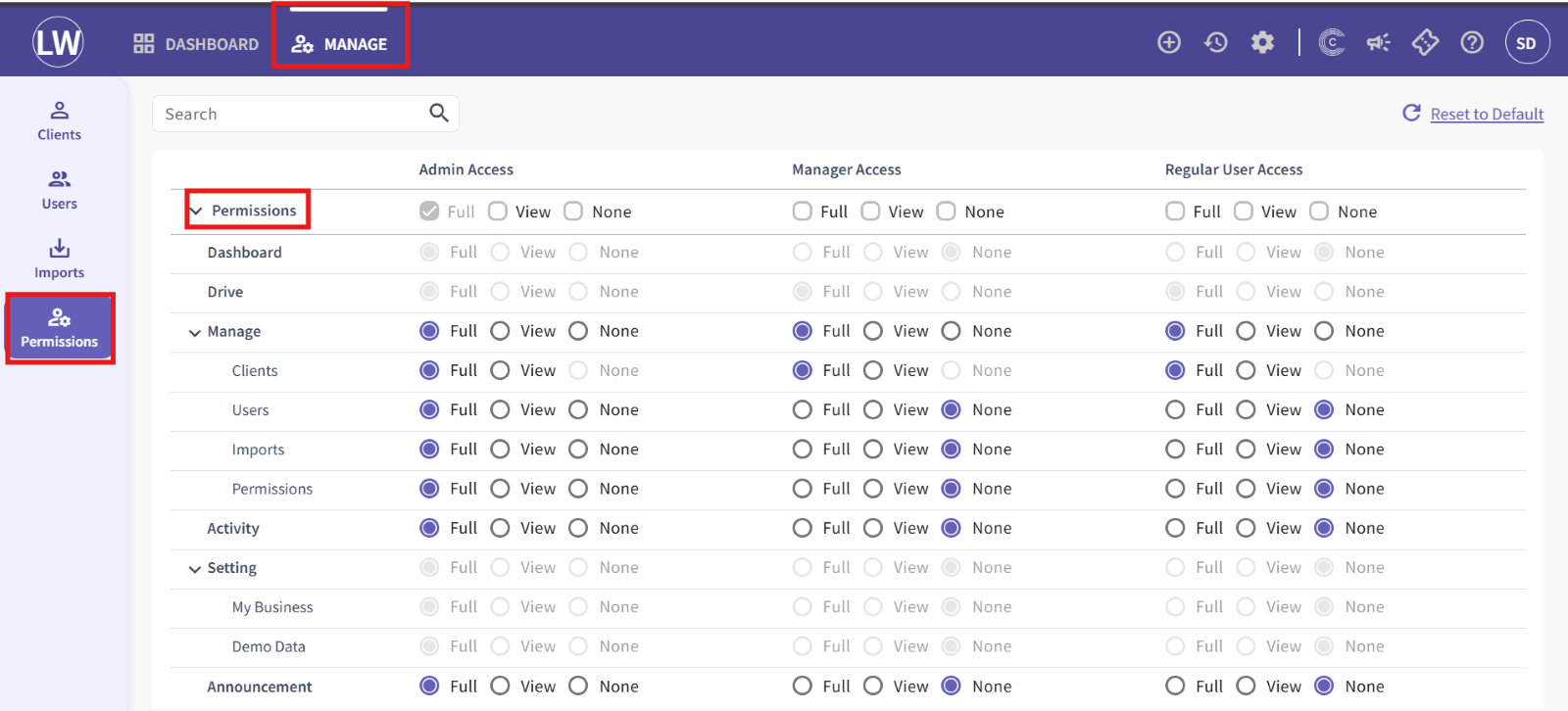The width and height of the screenshot is (1568, 711).
Task: Click the Regular User Access column header
Action: click(x=1234, y=169)
